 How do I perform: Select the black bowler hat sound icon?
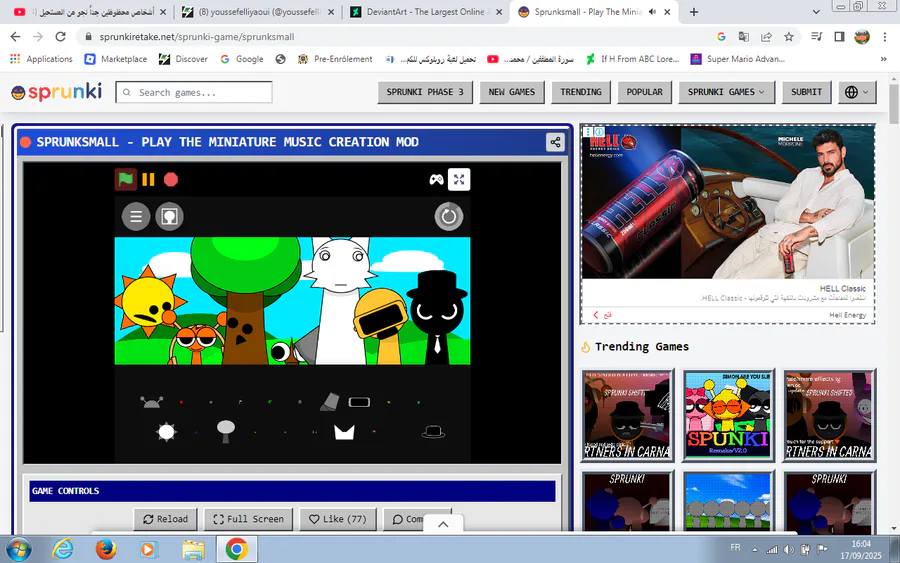pyautogui.click(x=433, y=432)
